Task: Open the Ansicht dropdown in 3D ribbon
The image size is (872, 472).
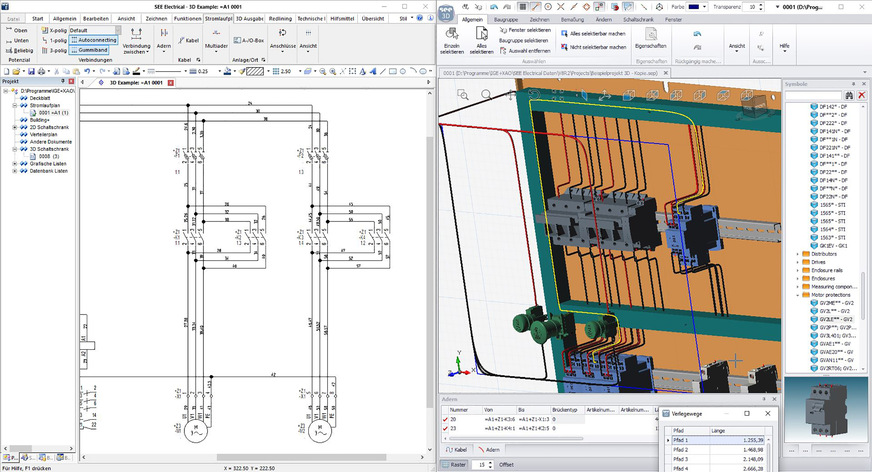Action: [737, 48]
